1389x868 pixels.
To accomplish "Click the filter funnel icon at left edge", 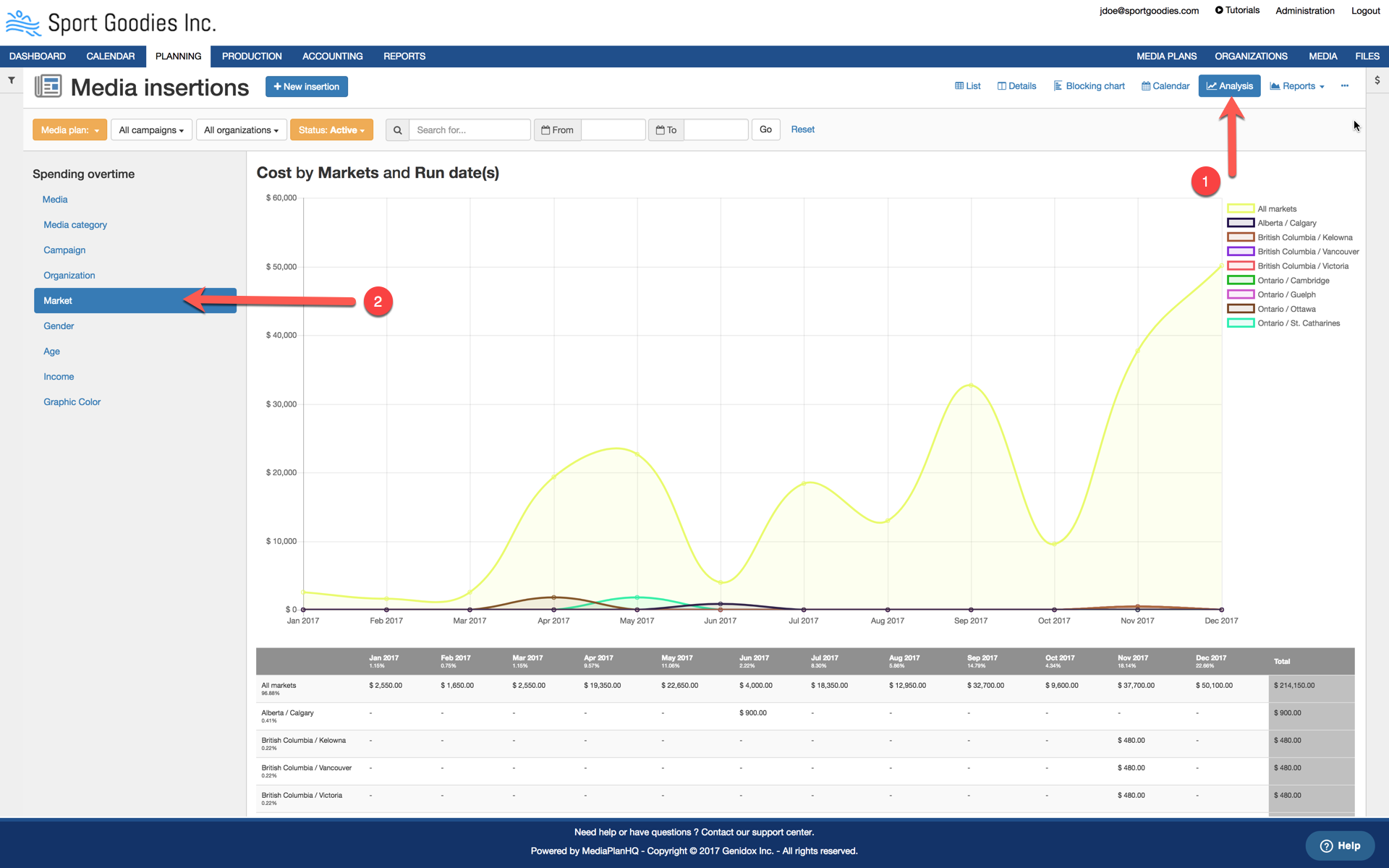I will click(x=12, y=80).
